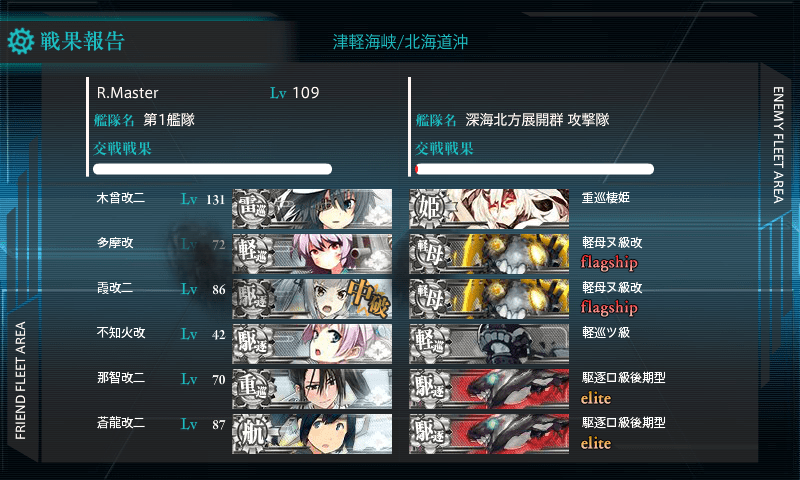The height and width of the screenshot is (480, 800).
Task: Click the gear icon beside 戦果報告
Action: tap(21, 41)
